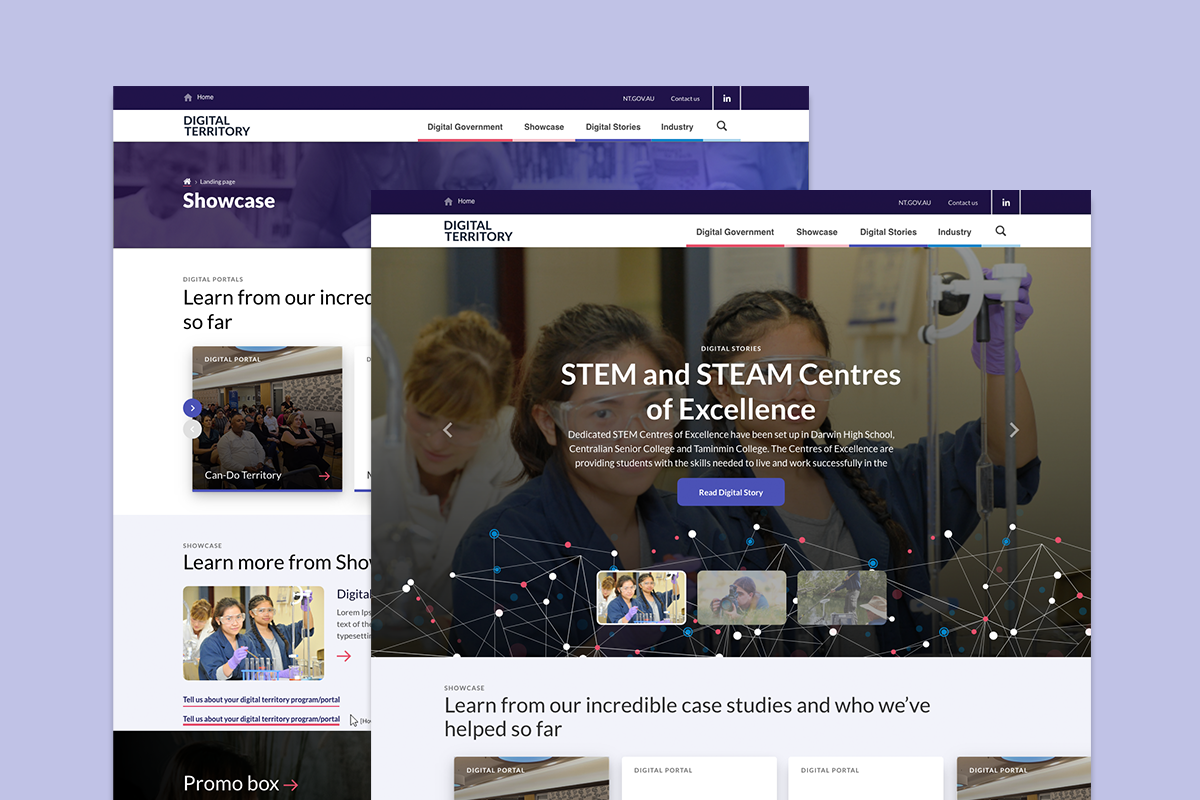Select the first hero thumbnail of students in the lab
The image size is (1200, 800).
[x=641, y=598]
